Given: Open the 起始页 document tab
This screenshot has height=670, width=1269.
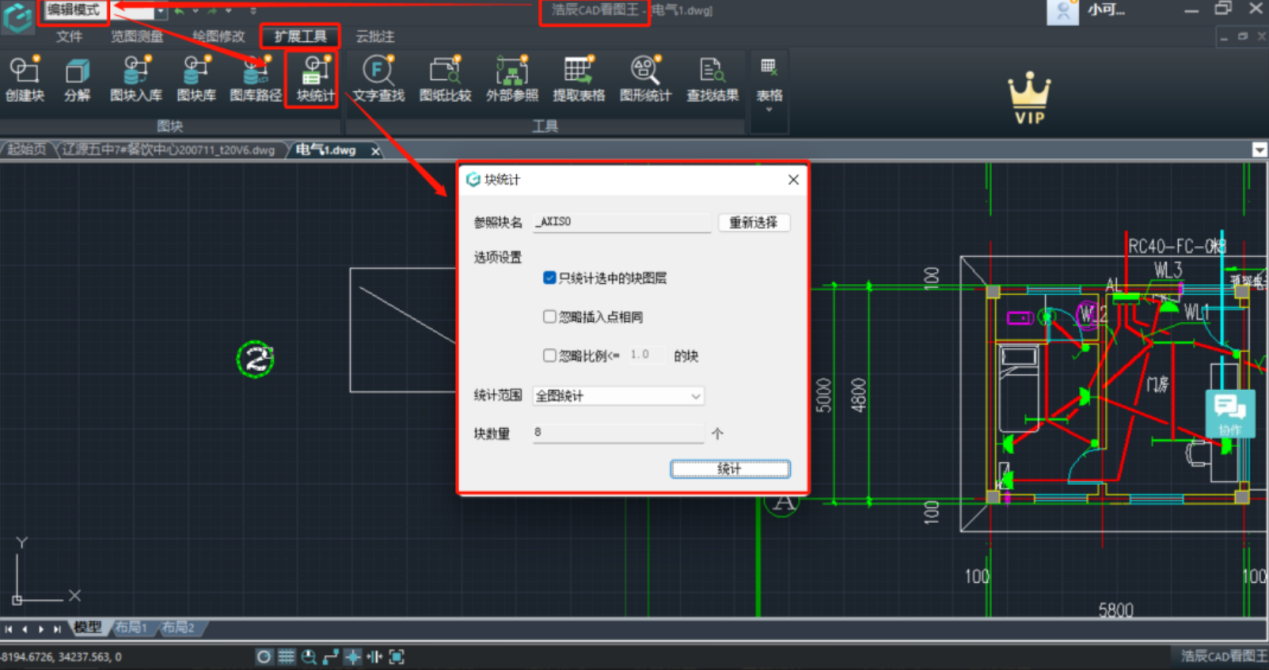Looking at the screenshot, I should (x=26, y=150).
